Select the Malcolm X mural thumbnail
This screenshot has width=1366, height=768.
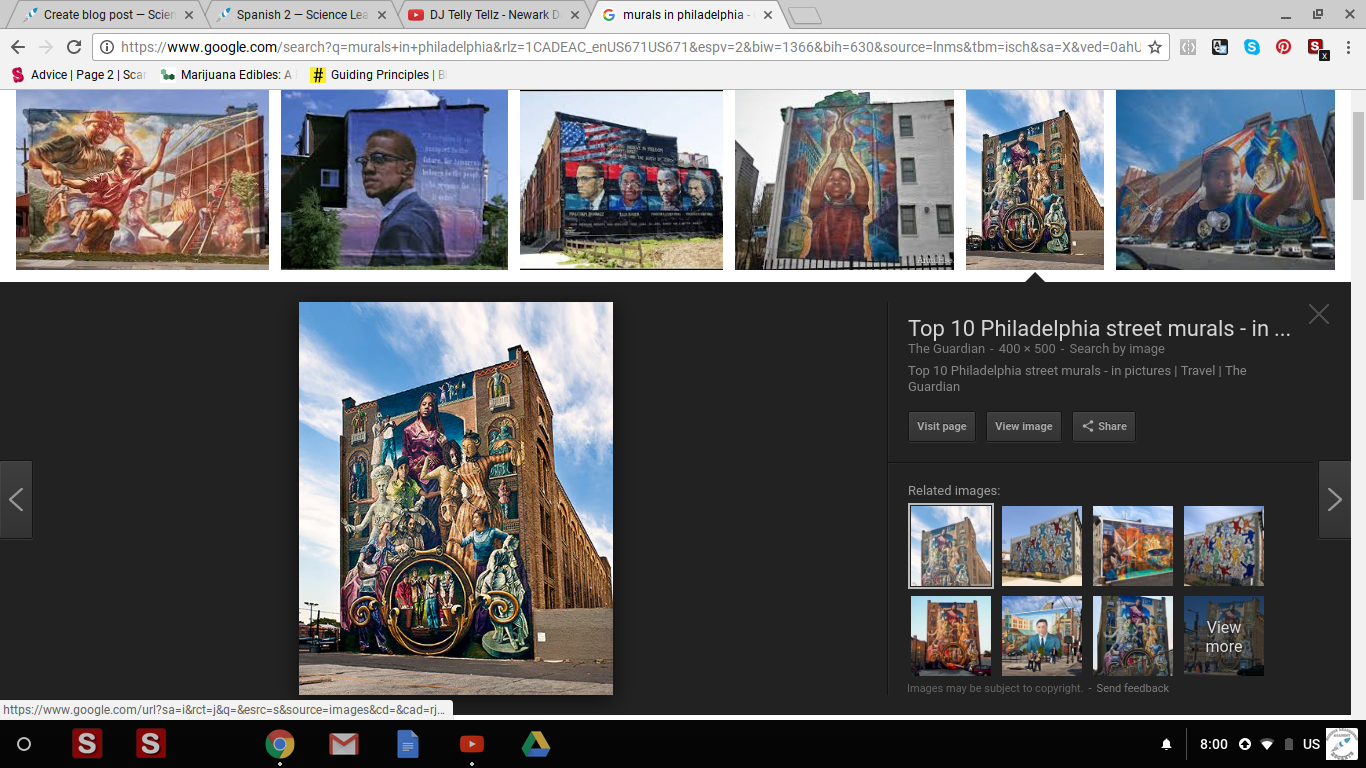[394, 180]
